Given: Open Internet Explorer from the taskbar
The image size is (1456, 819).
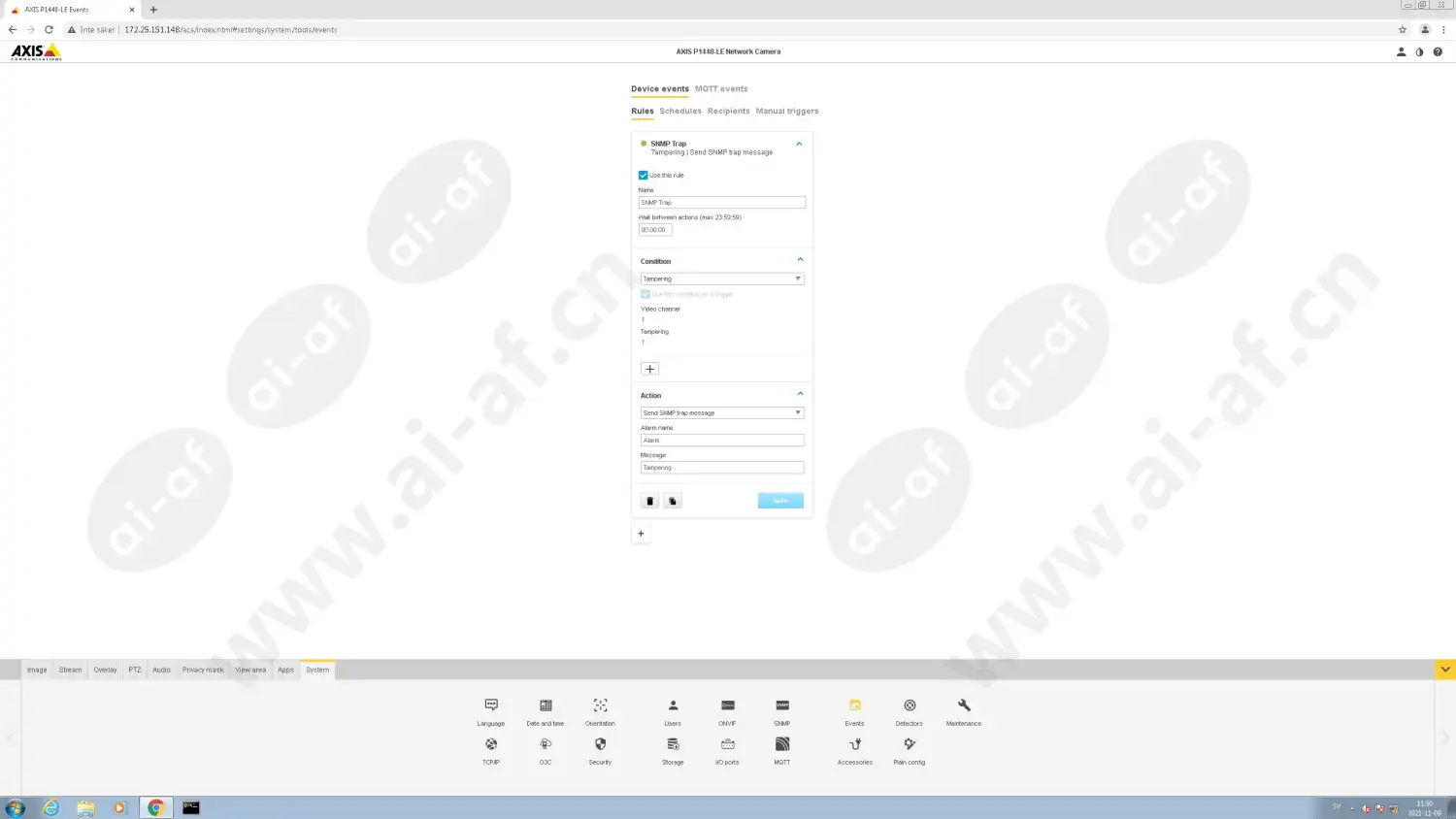Looking at the screenshot, I should (50, 807).
